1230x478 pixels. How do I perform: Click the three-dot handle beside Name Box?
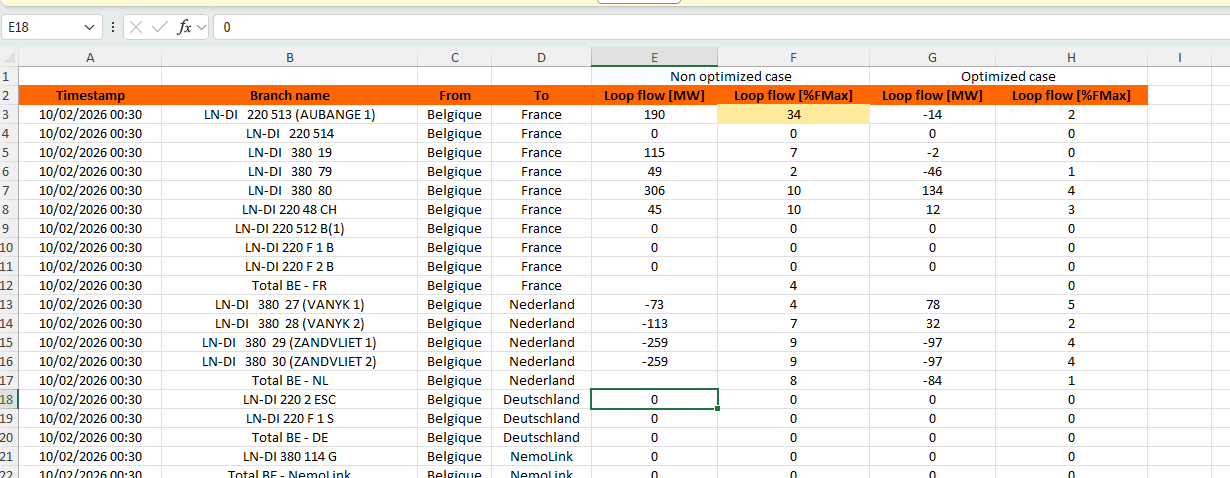pyautogui.click(x=113, y=27)
